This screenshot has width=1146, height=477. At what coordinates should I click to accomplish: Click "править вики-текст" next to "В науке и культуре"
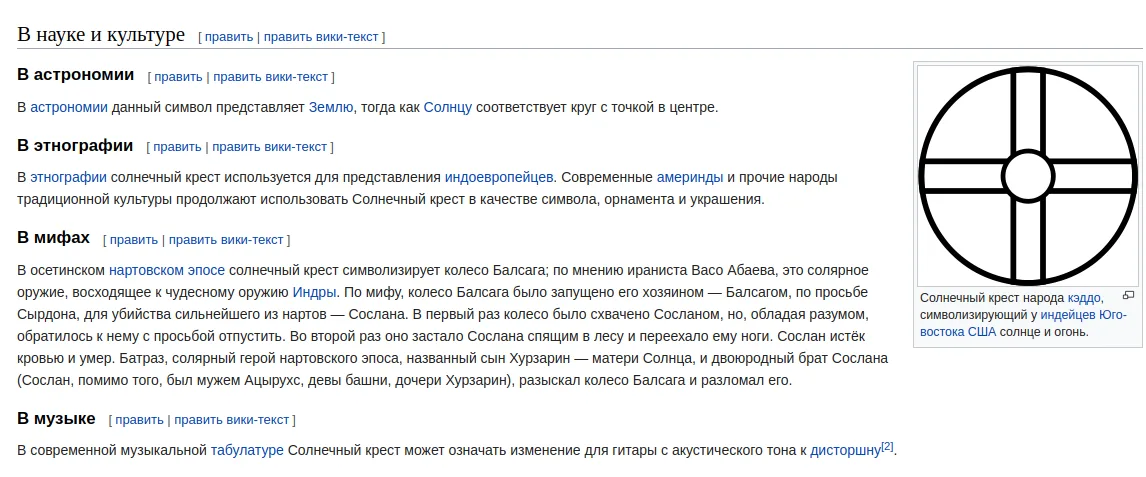[x=322, y=37]
